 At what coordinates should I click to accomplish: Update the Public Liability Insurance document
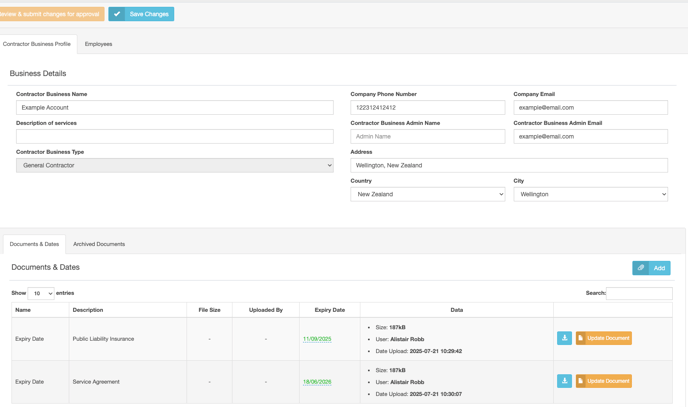pyautogui.click(x=603, y=338)
